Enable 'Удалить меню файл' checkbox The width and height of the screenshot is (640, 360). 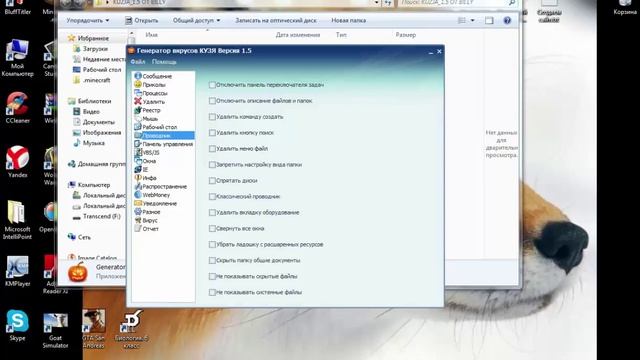(212, 149)
